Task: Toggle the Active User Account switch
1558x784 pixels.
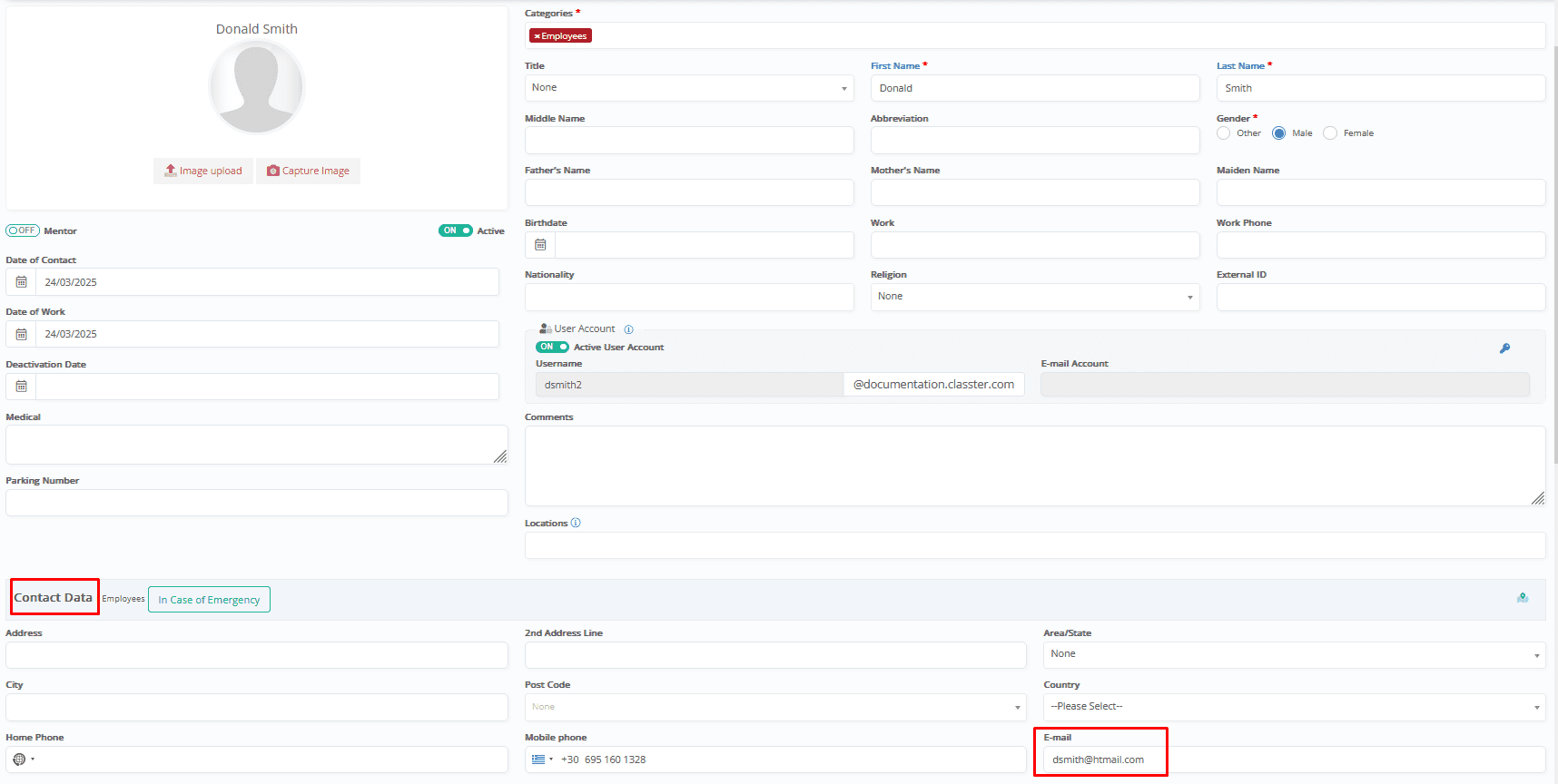Action: 552,347
